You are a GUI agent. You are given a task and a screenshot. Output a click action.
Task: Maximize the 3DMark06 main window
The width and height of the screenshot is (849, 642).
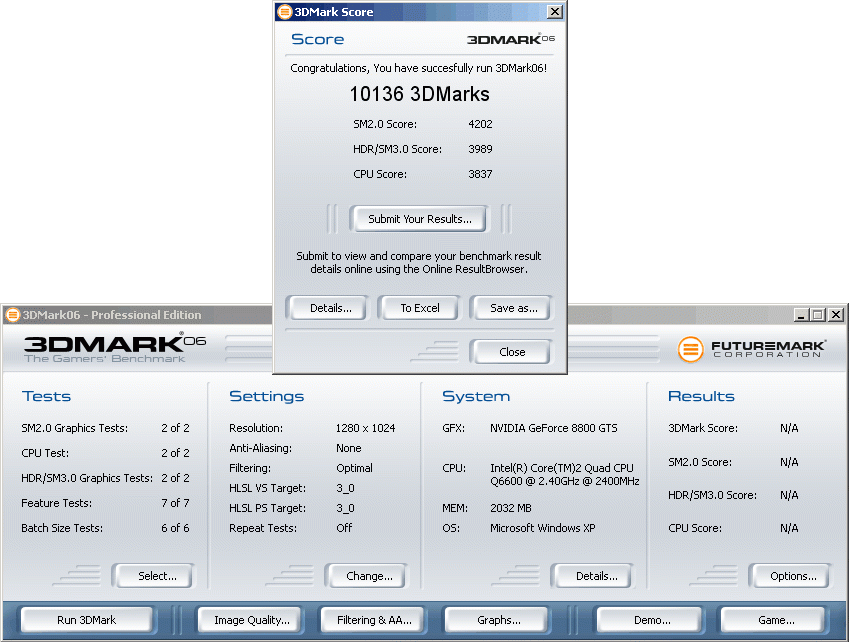pyautogui.click(x=818, y=315)
